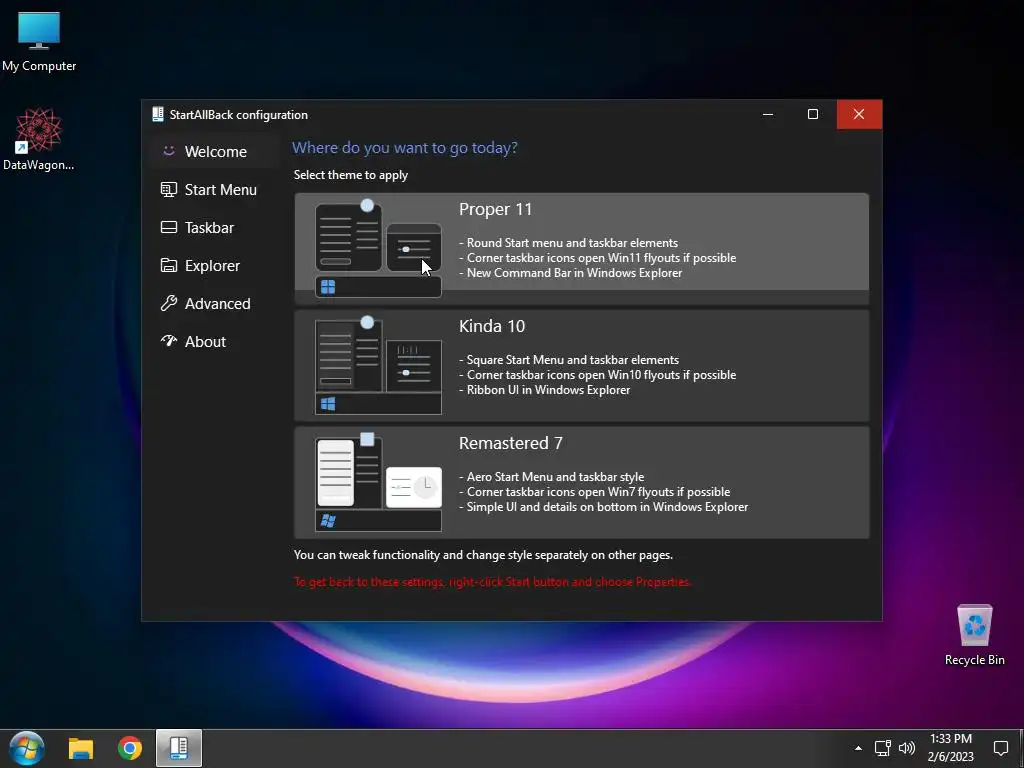This screenshot has width=1024, height=768.
Task: Click the wrench icon beside Advanced
Action: pyautogui.click(x=168, y=303)
